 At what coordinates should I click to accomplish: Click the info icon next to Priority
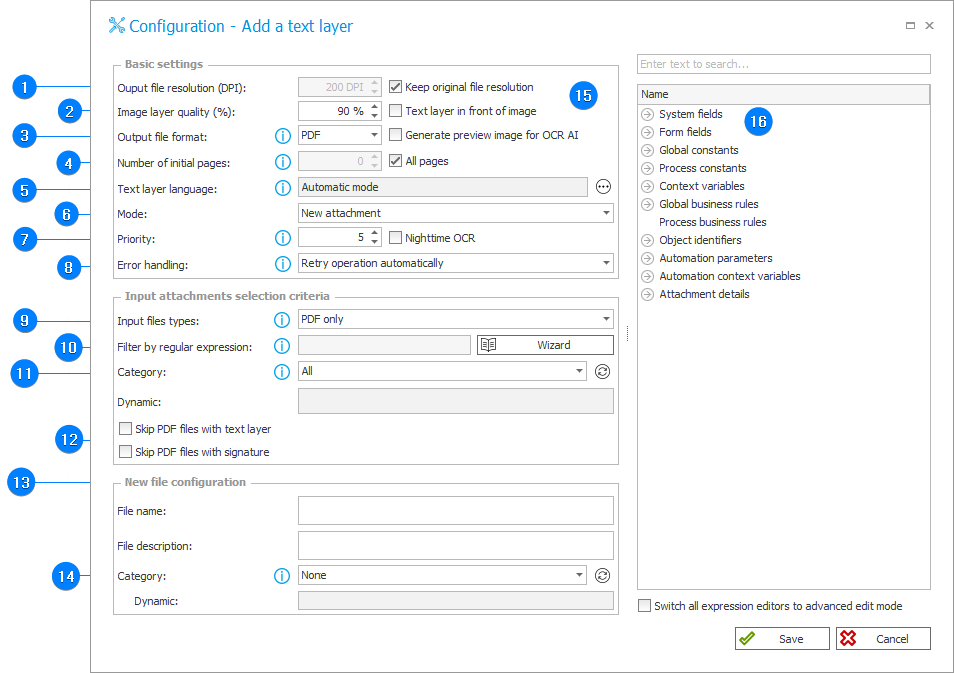pos(281,238)
